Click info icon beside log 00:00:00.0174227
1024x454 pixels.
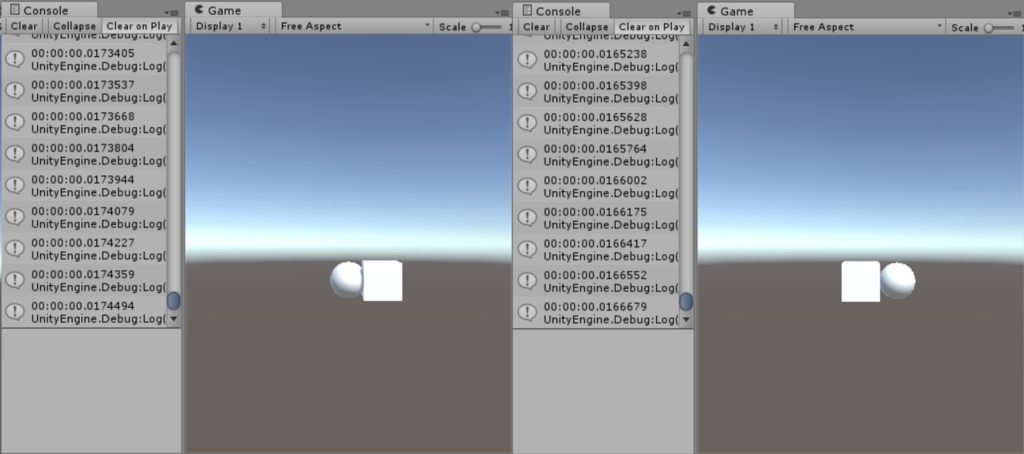coord(15,248)
